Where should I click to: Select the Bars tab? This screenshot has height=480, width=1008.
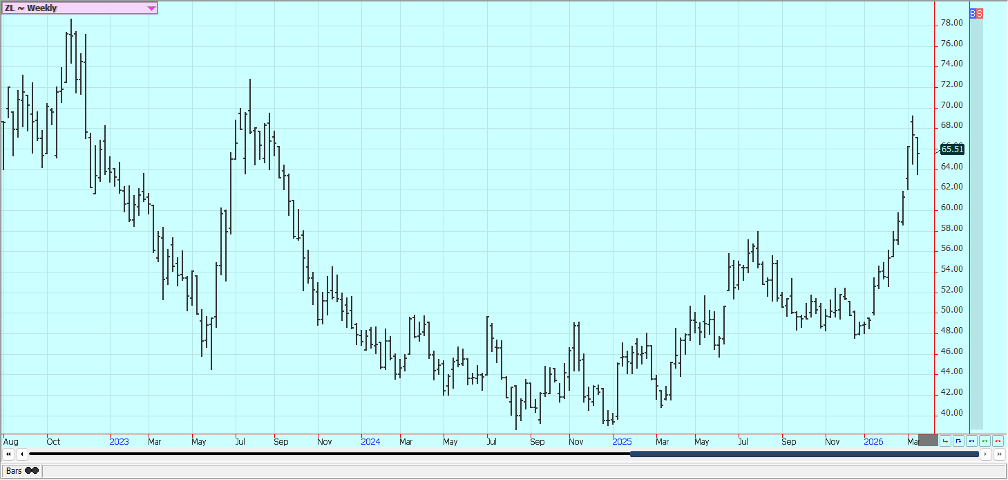point(14,470)
